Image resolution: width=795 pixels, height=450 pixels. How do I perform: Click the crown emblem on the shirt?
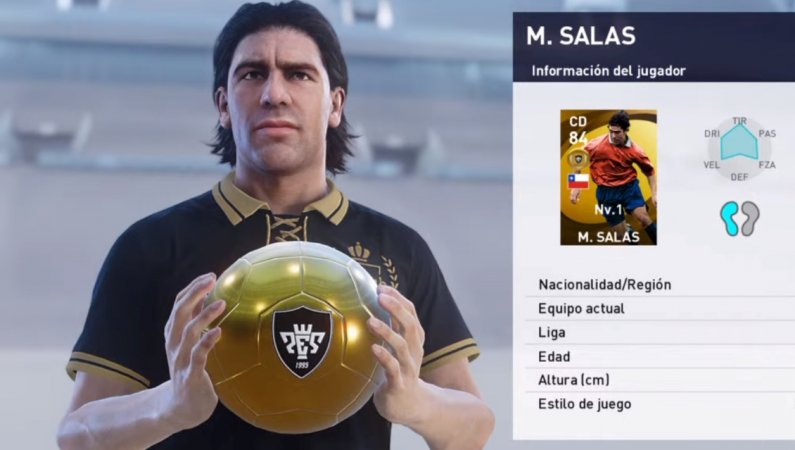pyautogui.click(x=358, y=252)
